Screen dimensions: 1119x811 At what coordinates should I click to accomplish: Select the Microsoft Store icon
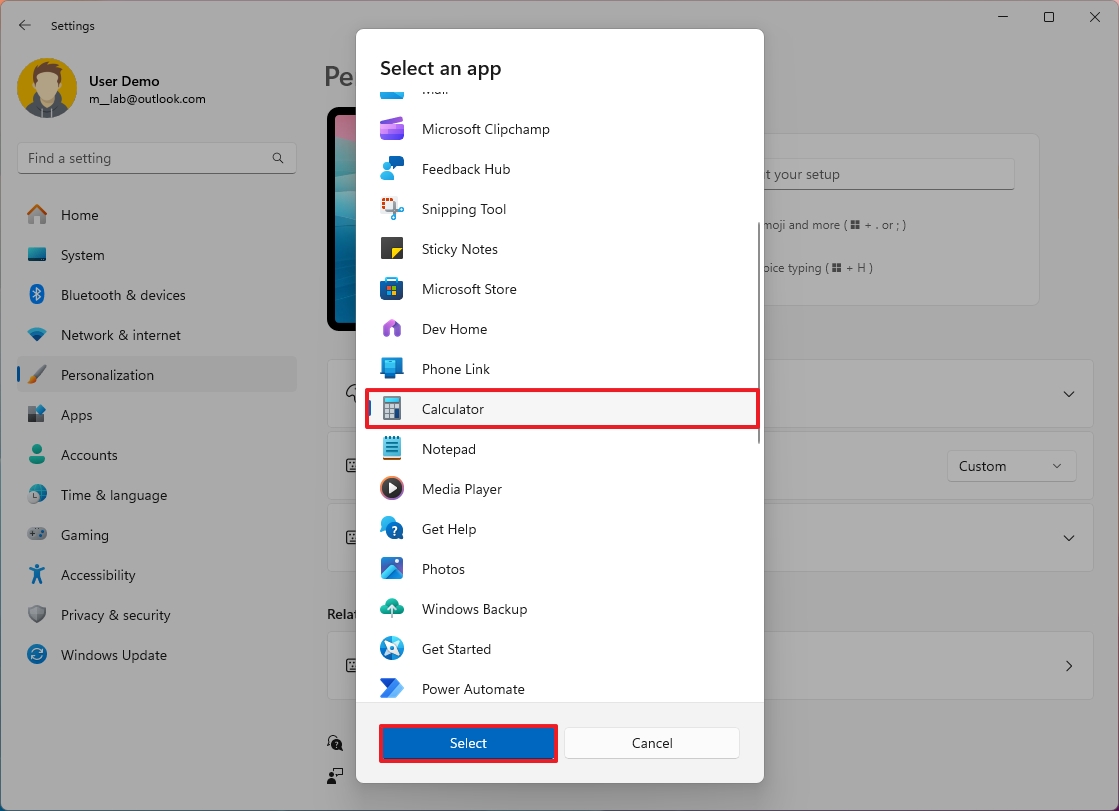point(392,289)
